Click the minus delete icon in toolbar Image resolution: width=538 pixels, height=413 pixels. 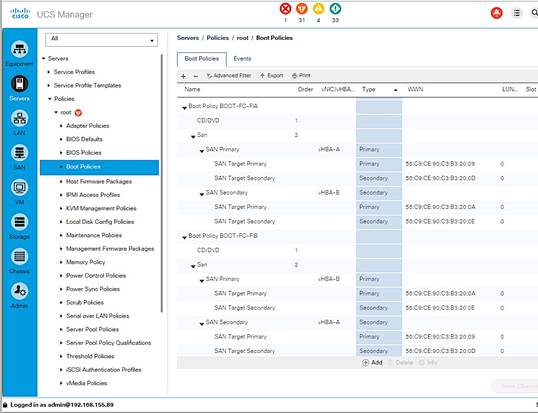196,76
